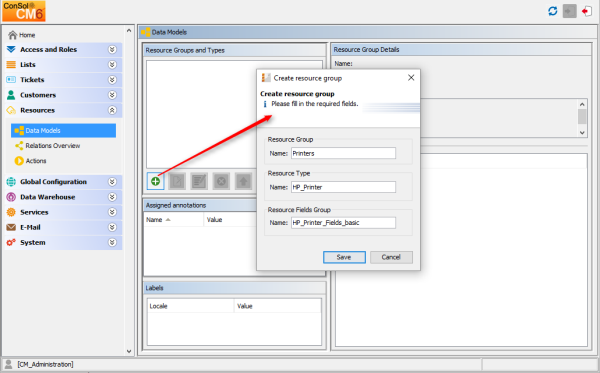600x373 pixels.
Task: Click the refresh icon in the top bar
Action: (x=553, y=11)
